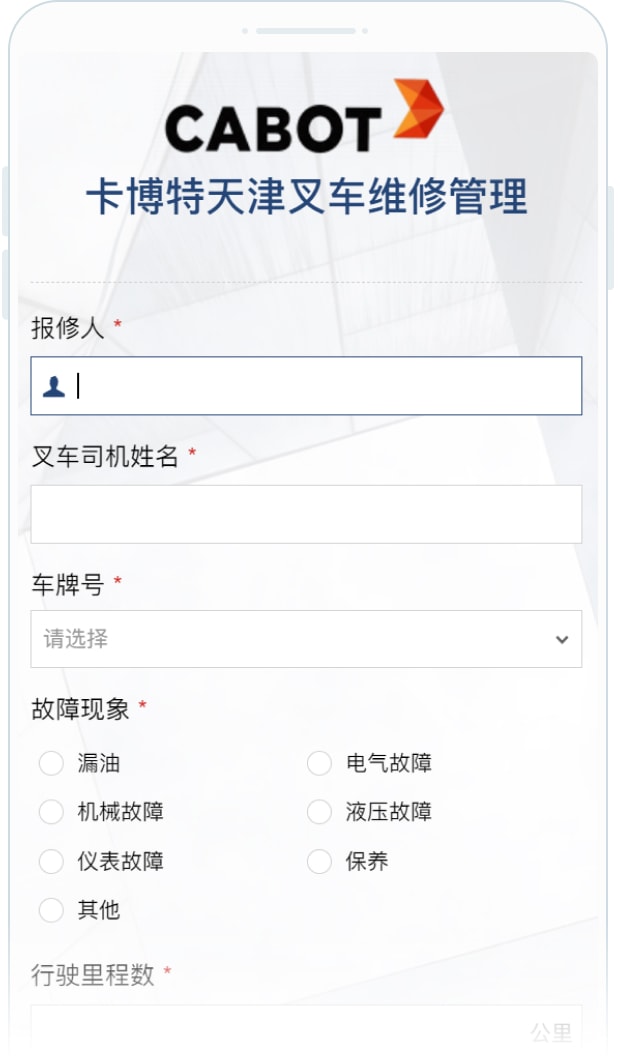
Task: Select the 漏油 radio option
Action: (x=51, y=764)
